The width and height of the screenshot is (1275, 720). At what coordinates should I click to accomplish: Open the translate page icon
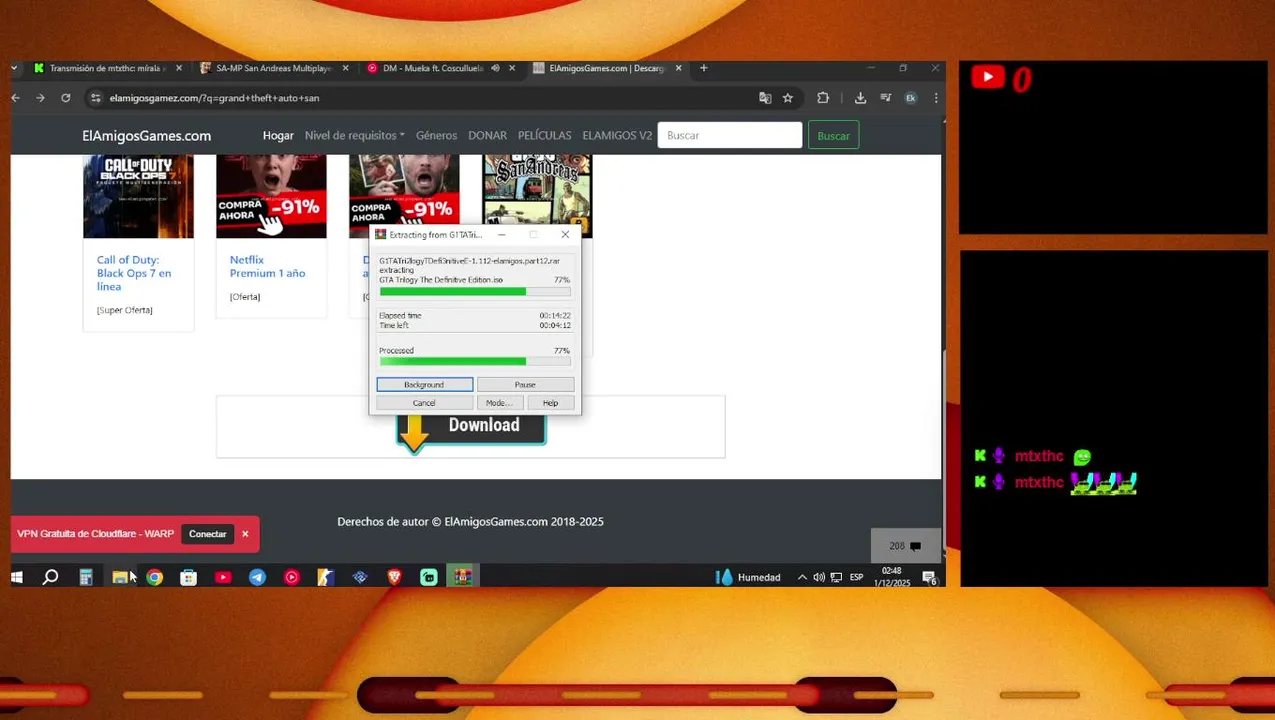[x=765, y=98]
